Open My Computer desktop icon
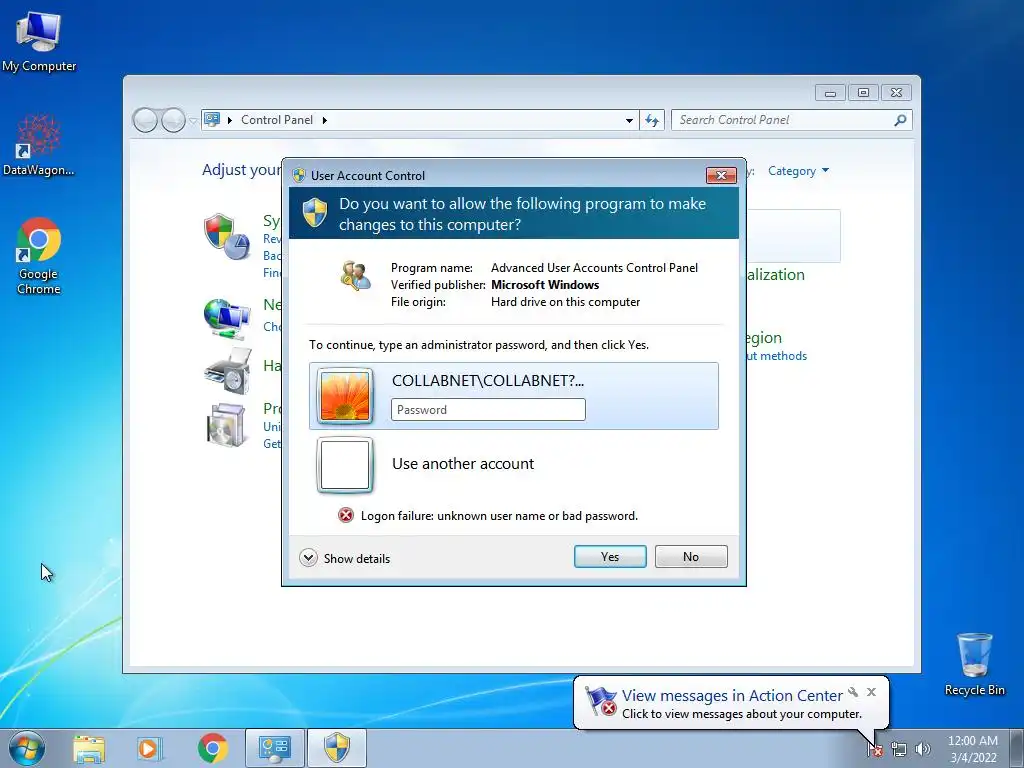1024x768 pixels. (39, 42)
